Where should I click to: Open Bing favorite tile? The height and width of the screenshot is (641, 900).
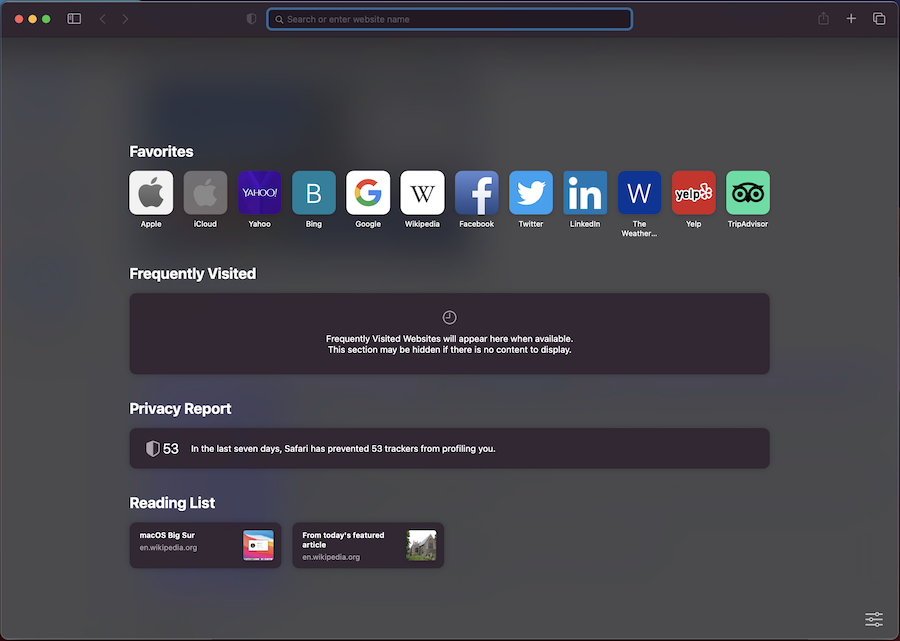[x=314, y=193]
